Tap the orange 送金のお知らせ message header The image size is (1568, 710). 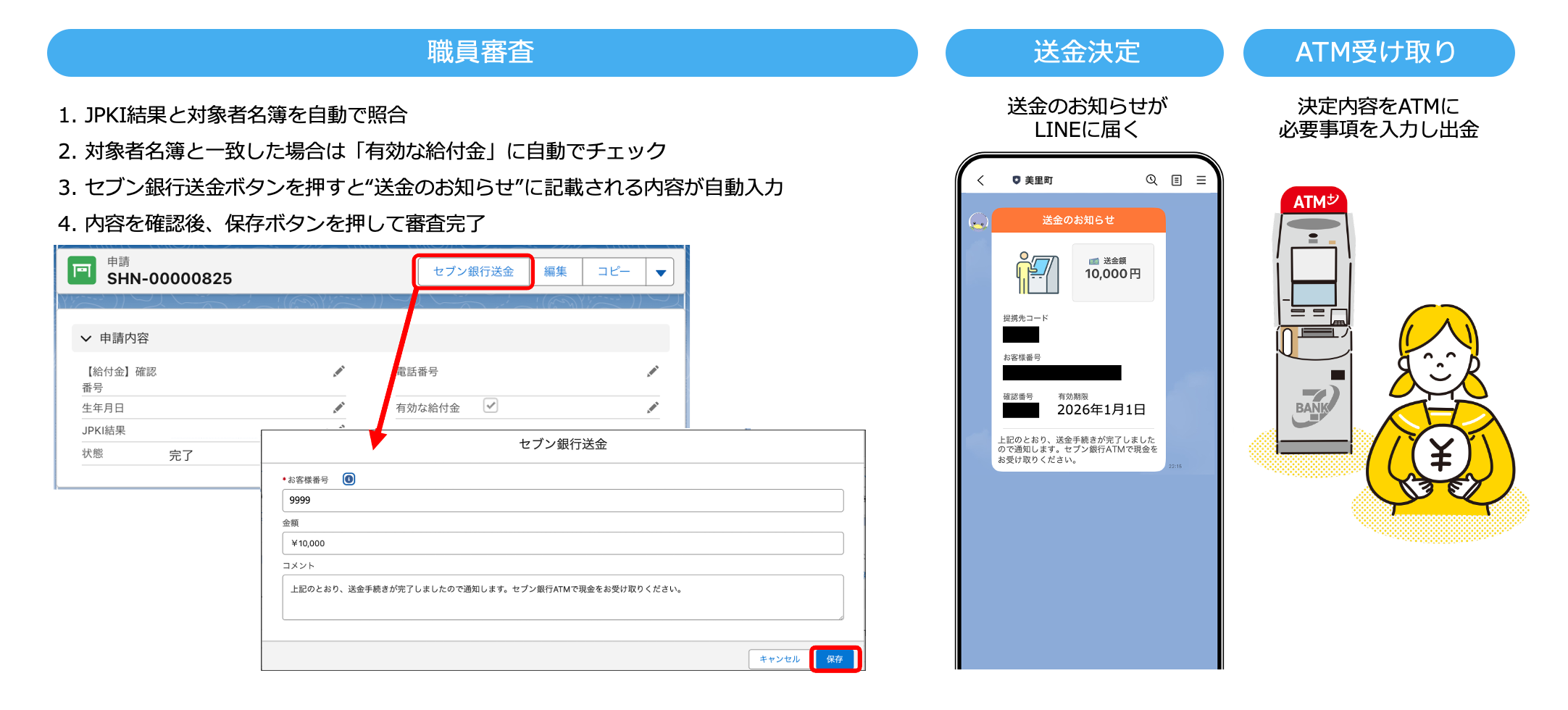click(1078, 220)
